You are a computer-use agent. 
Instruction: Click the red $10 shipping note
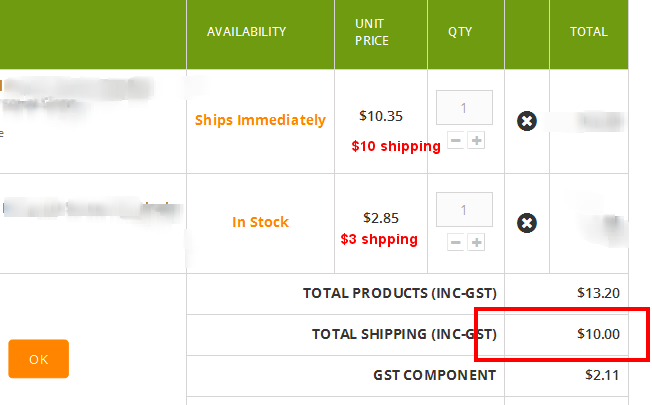[396, 146]
